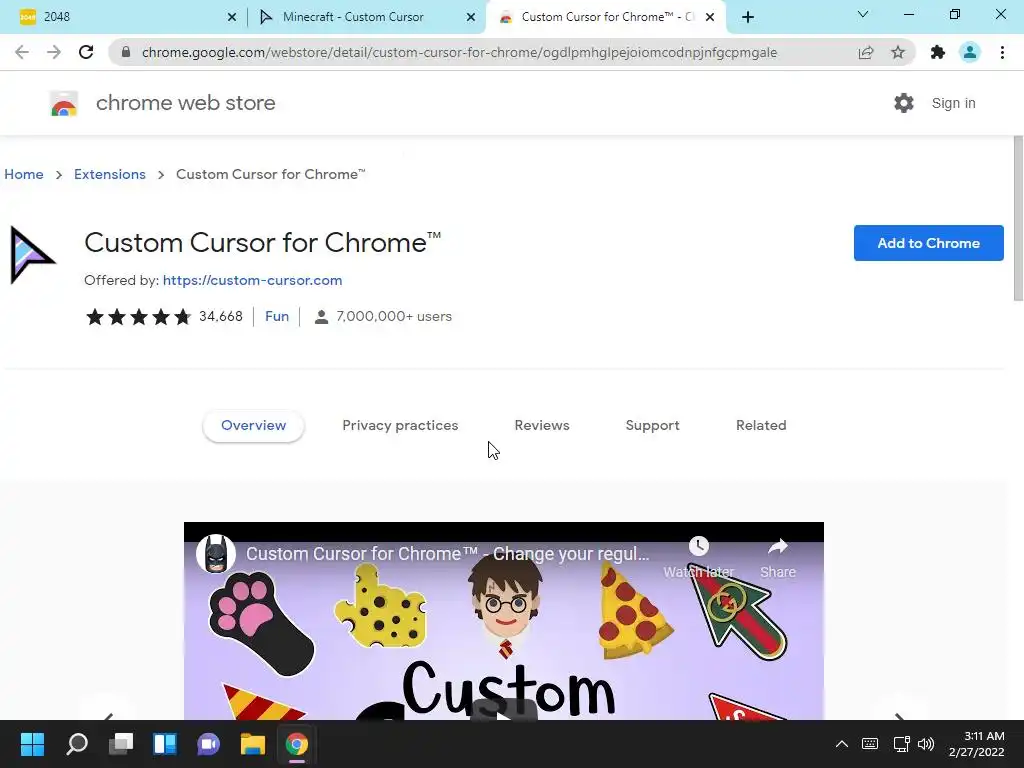Click the 34,668 ratings count
1024x768 pixels.
221,317
